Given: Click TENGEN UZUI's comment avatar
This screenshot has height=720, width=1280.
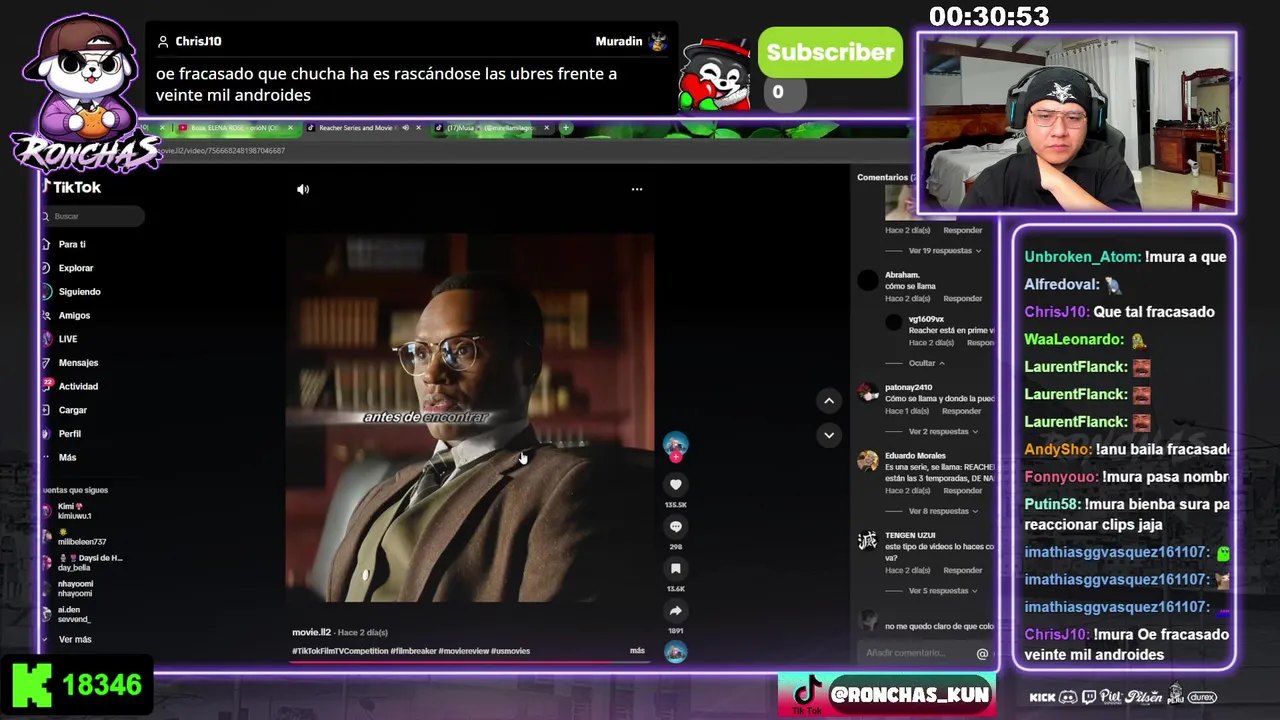Looking at the screenshot, I should point(868,541).
